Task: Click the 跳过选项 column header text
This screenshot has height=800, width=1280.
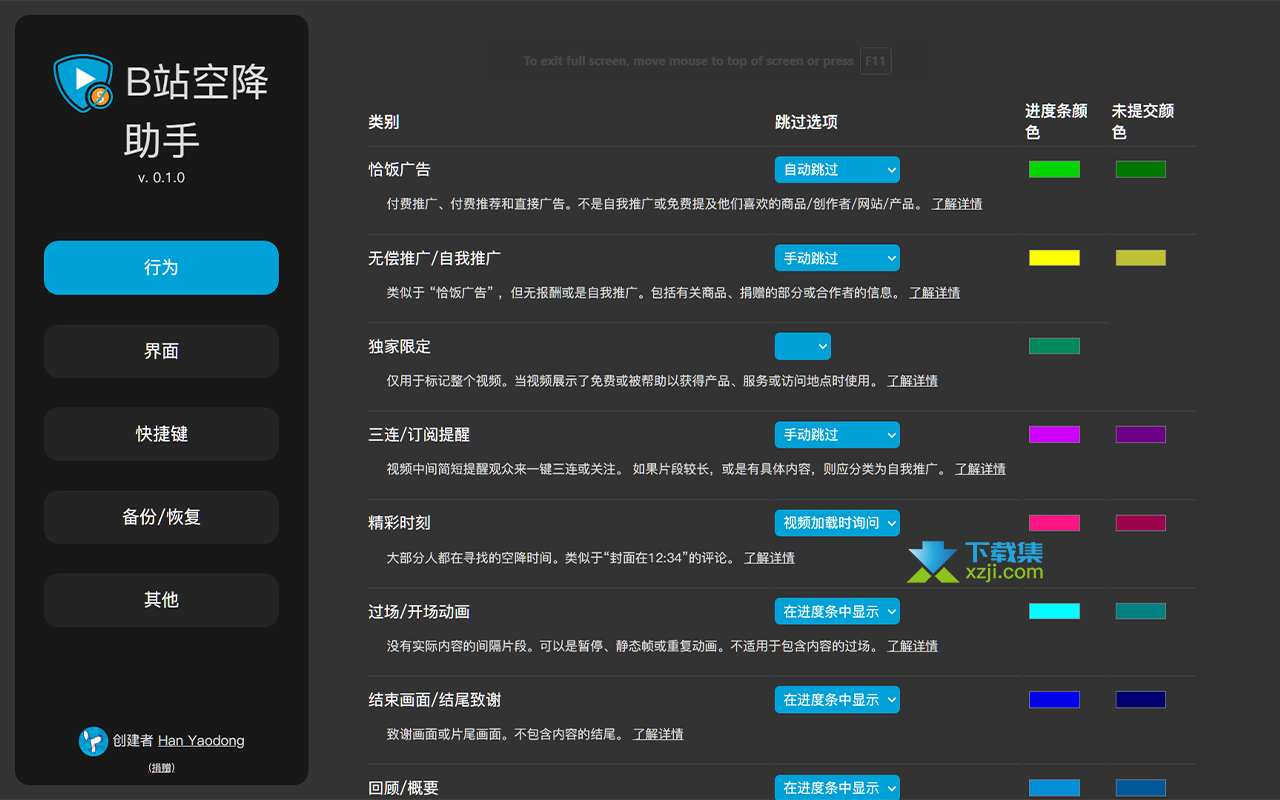Action: 806,122
